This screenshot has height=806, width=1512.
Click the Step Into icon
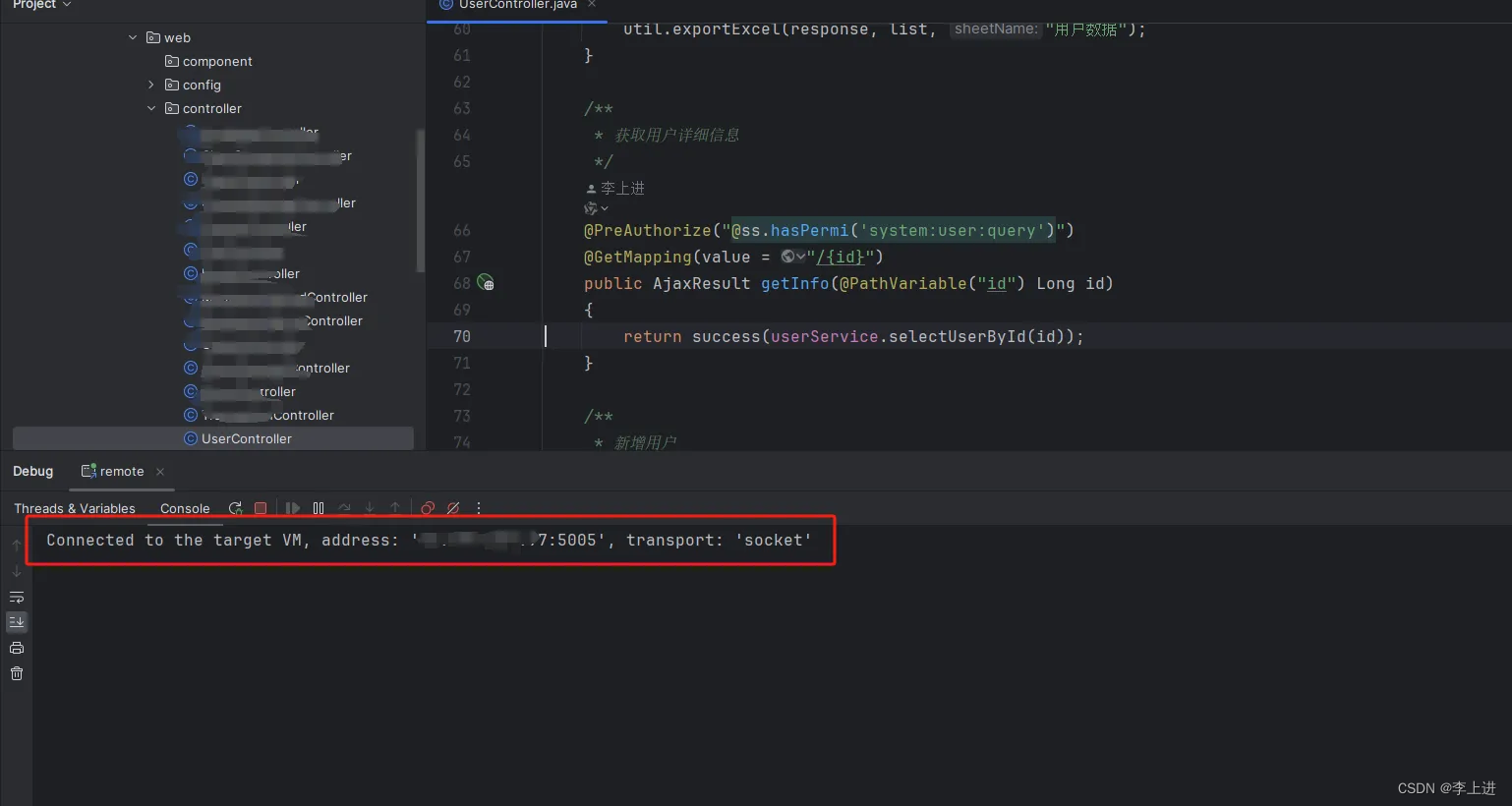pos(370,508)
